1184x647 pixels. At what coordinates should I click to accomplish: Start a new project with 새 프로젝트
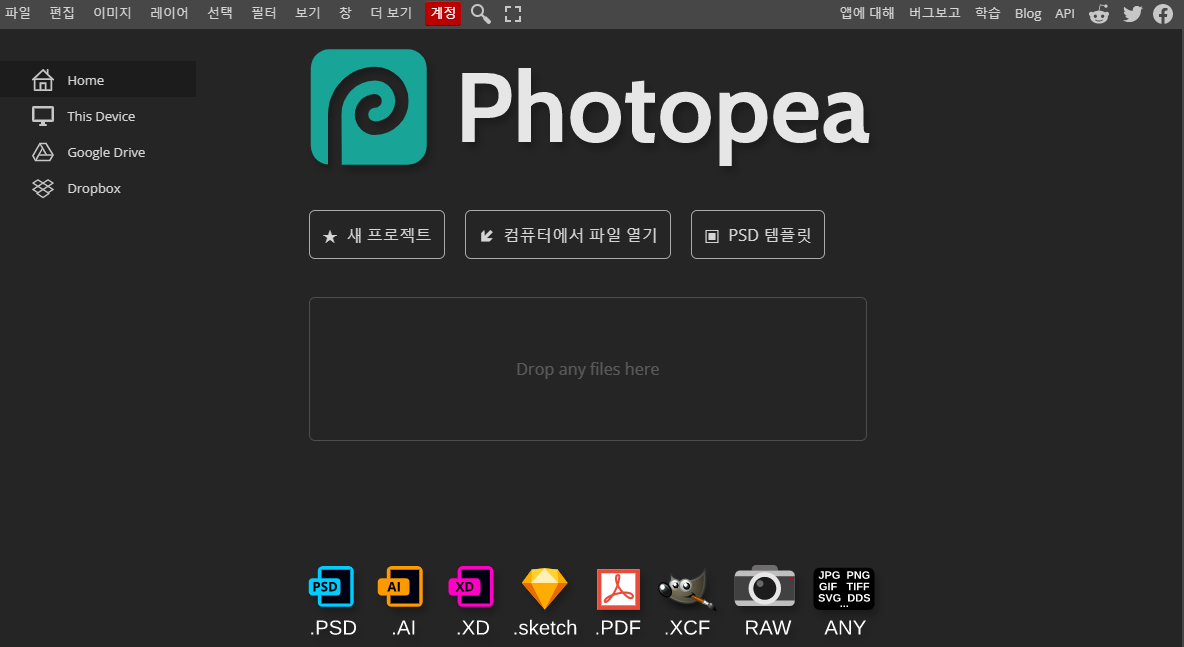[x=377, y=234]
